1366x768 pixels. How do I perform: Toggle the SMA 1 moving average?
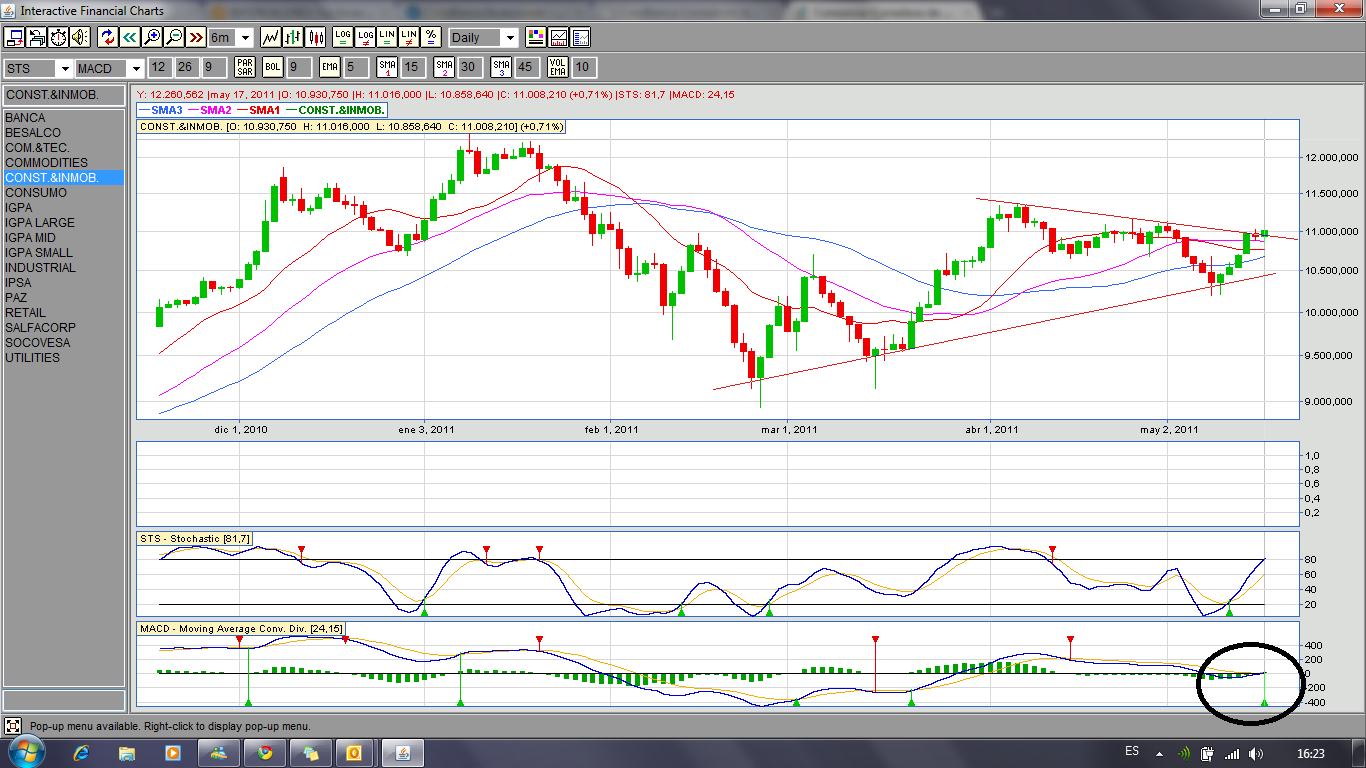pyautogui.click(x=386, y=67)
